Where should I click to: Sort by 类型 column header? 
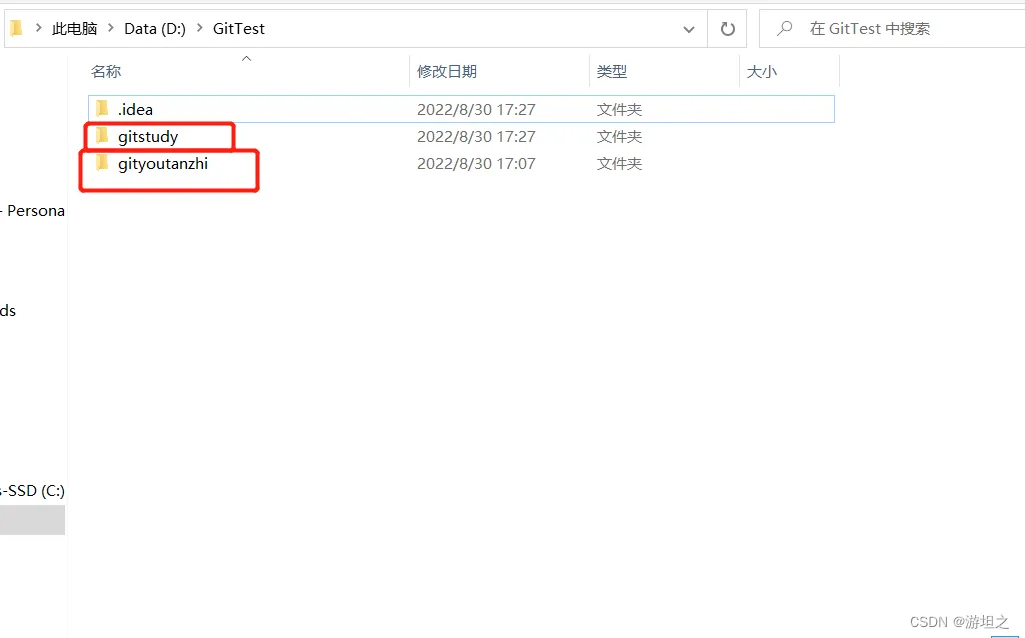[612, 71]
